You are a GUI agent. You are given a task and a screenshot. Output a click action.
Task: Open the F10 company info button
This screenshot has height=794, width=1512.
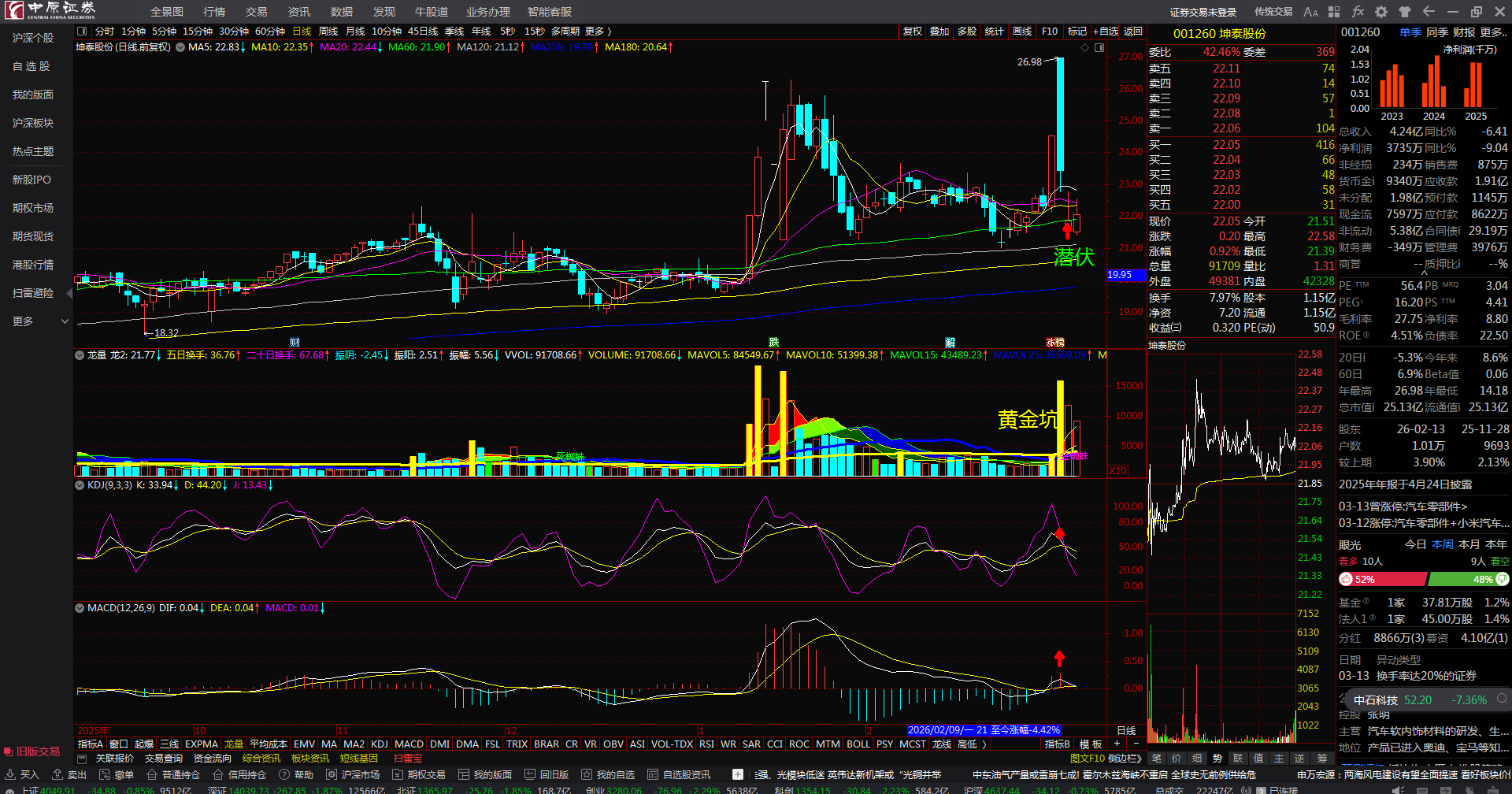point(1050,32)
